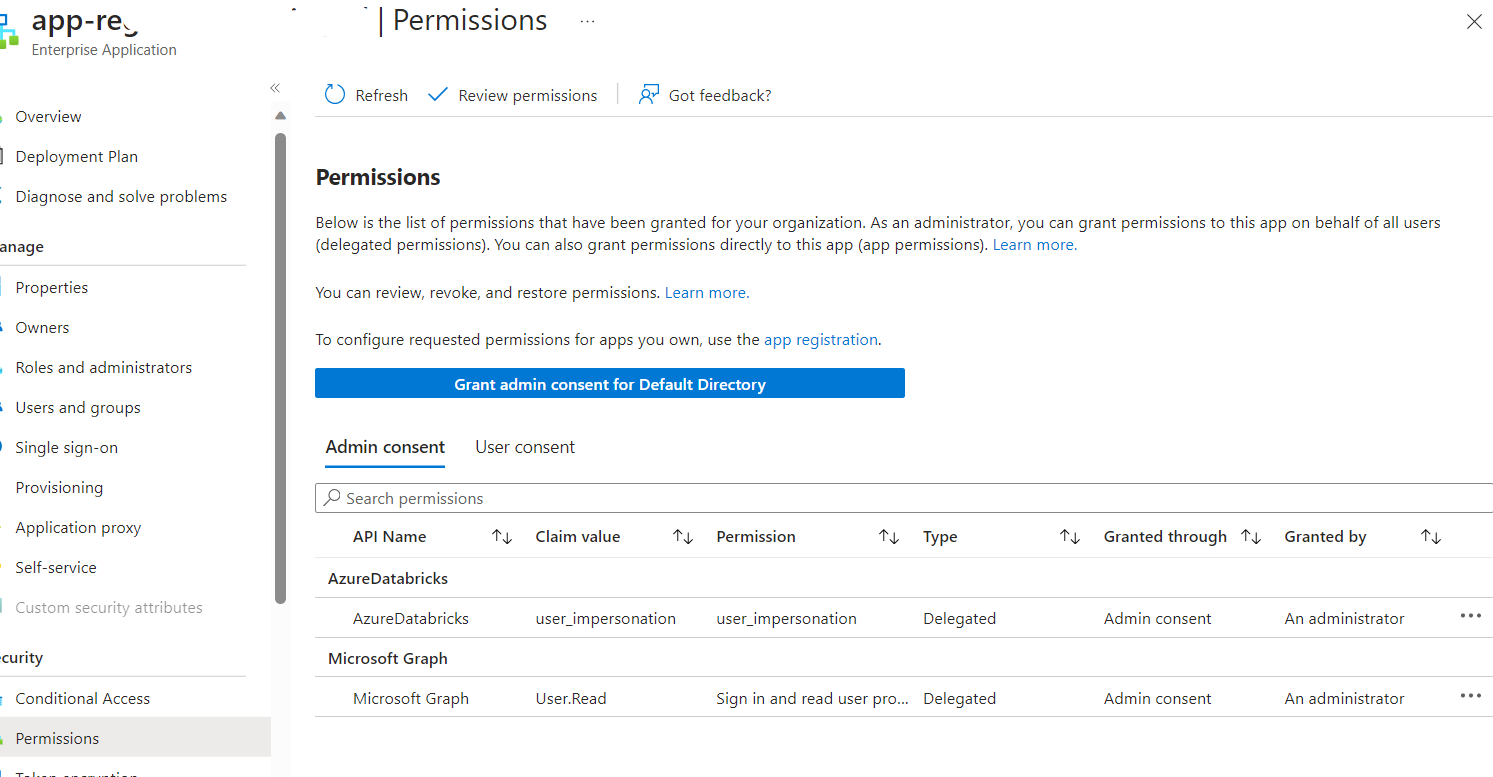Click Grant admin consent for Default Directory
This screenshot has height=777, width=1493.
click(x=610, y=384)
